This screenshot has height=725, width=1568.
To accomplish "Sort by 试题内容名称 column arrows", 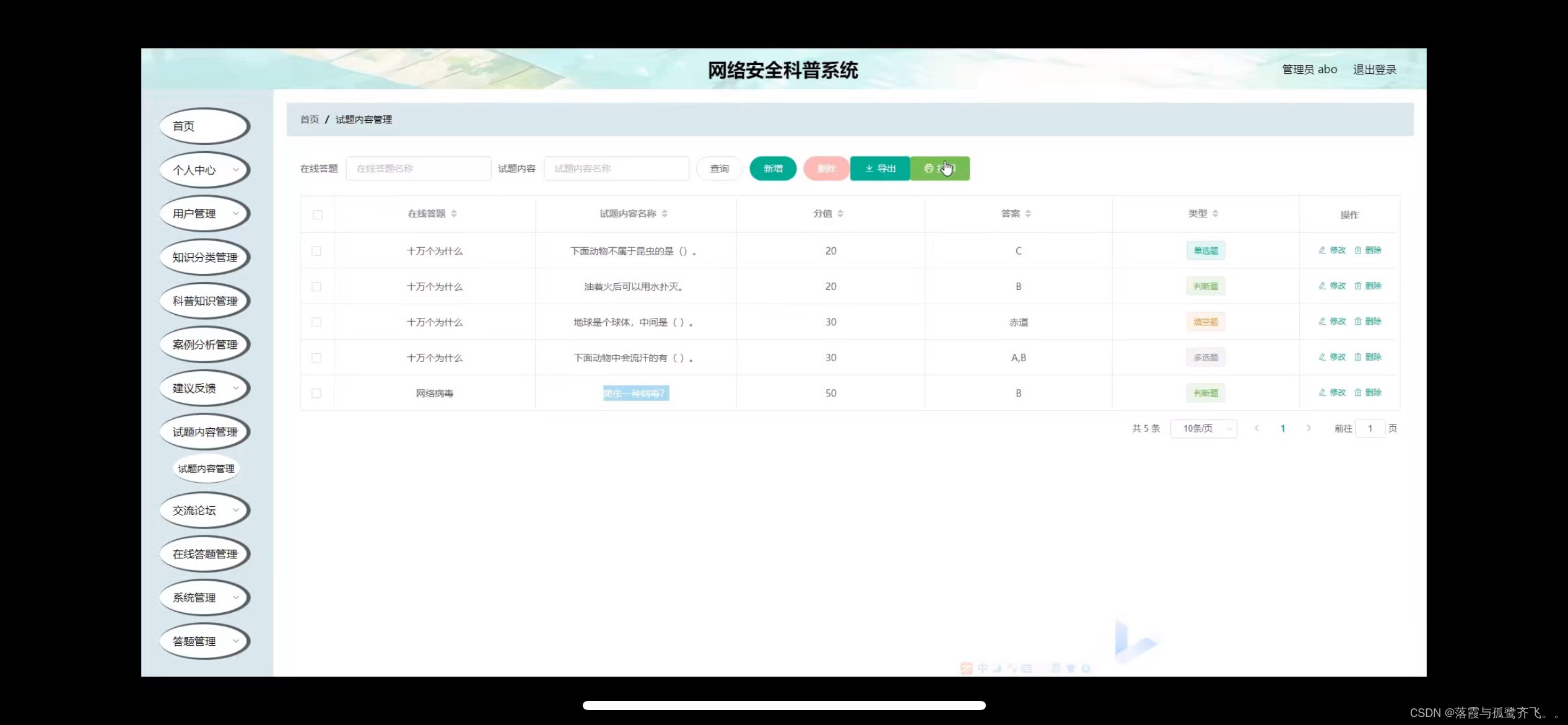I will pyautogui.click(x=664, y=214).
